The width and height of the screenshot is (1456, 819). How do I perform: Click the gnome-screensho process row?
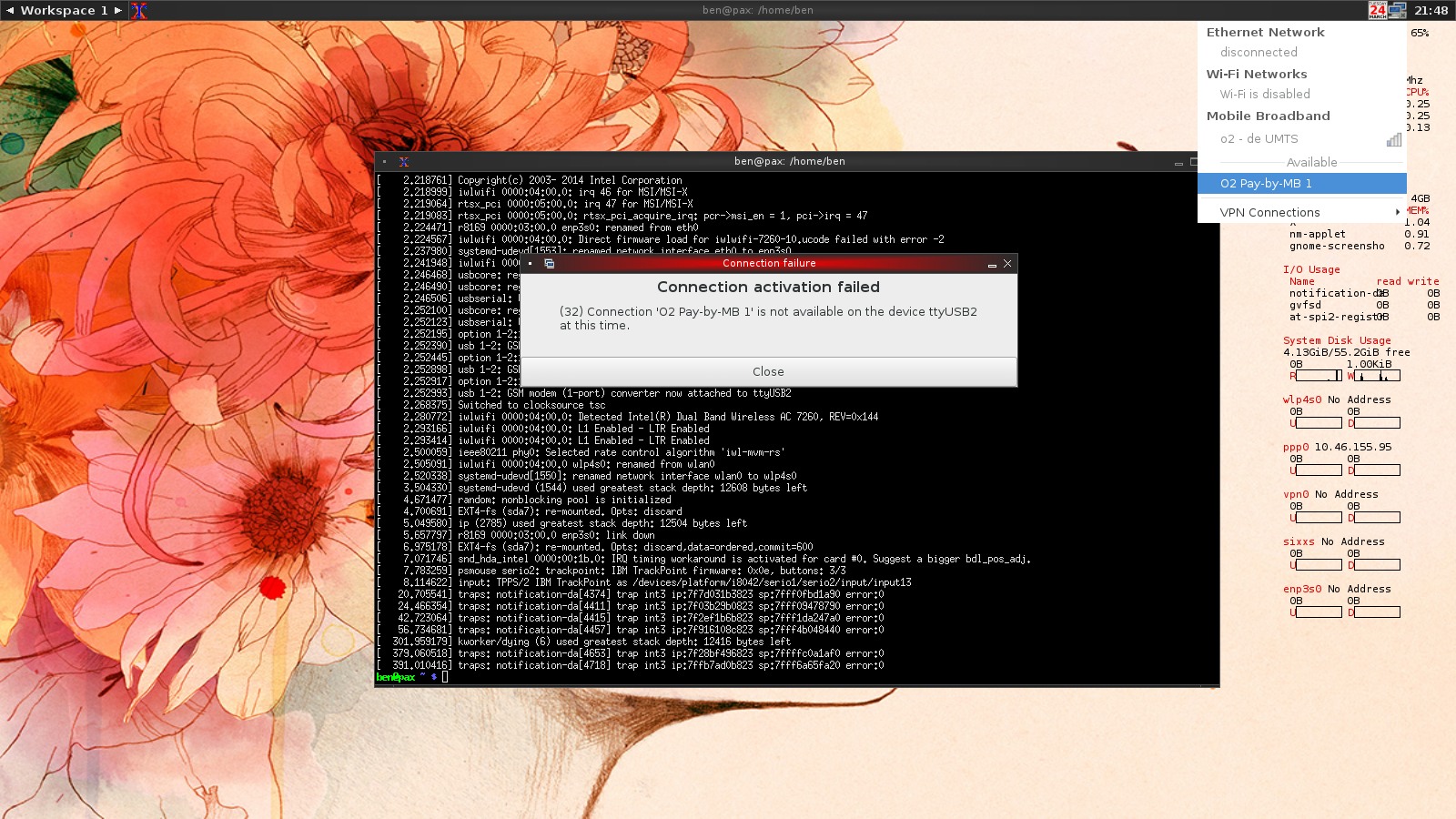(1360, 246)
